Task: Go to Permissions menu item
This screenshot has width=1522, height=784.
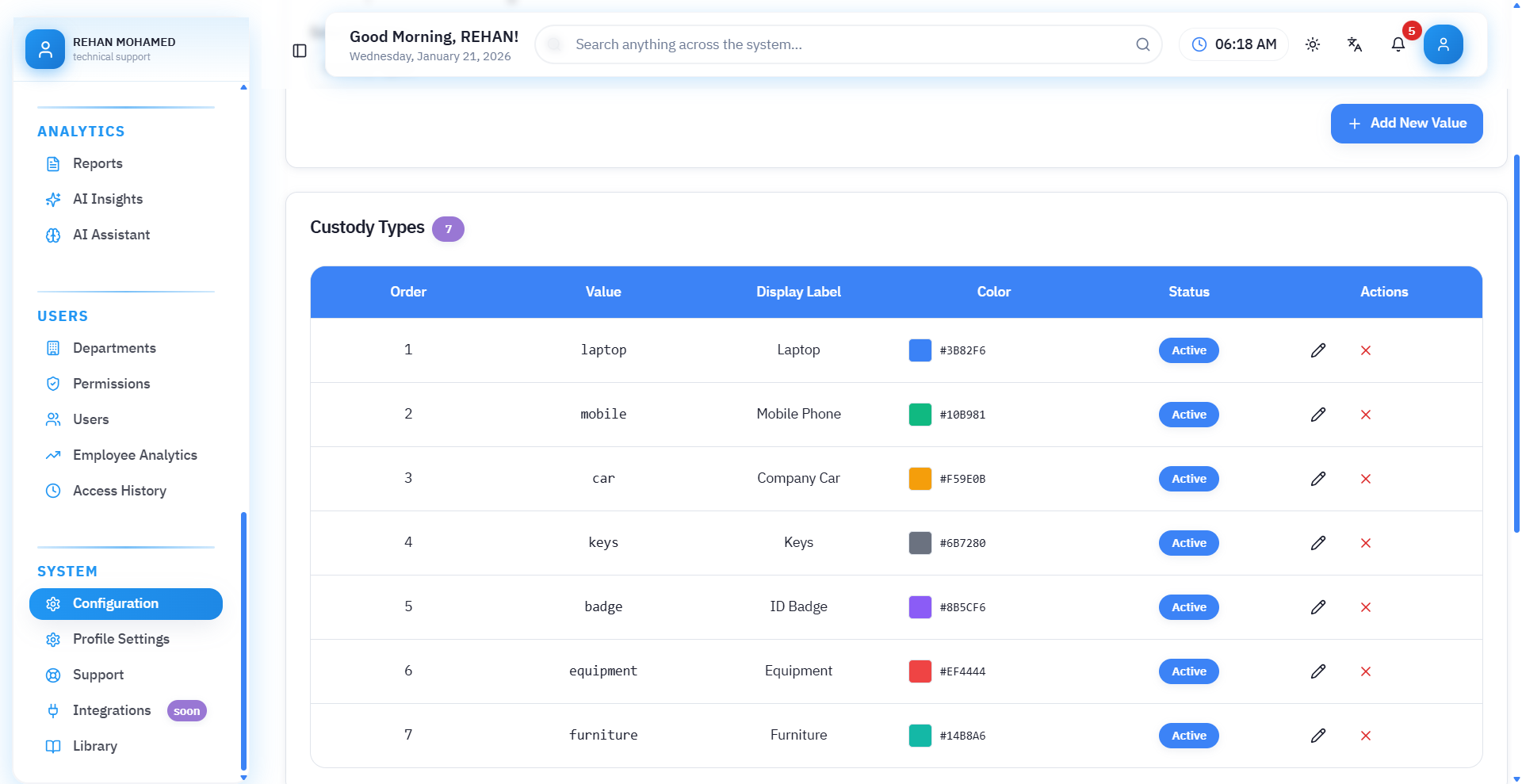Action: pos(111,384)
